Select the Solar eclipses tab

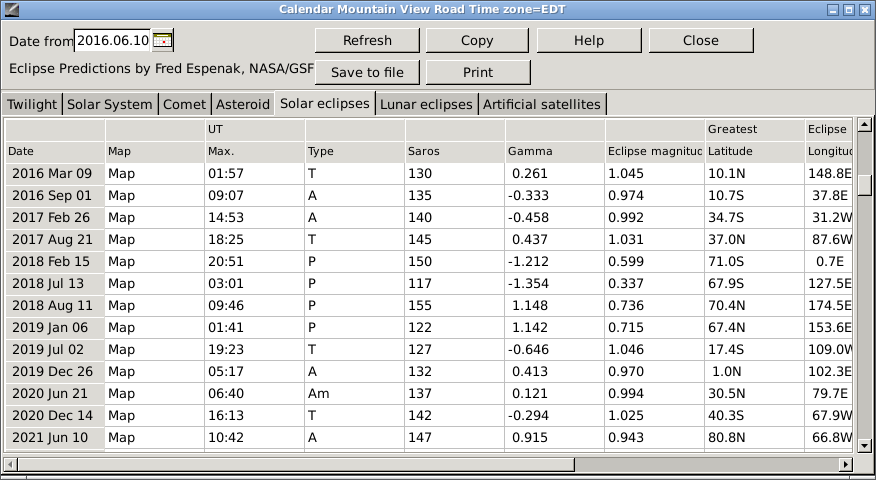coord(325,103)
